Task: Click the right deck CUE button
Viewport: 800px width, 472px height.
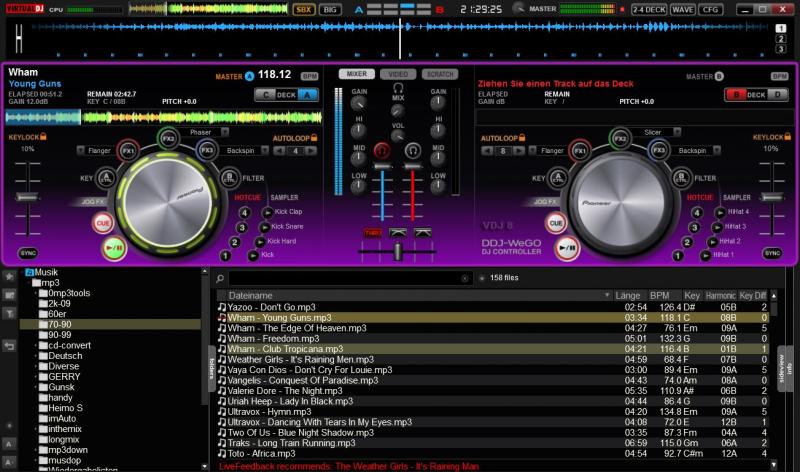Action: coord(556,223)
